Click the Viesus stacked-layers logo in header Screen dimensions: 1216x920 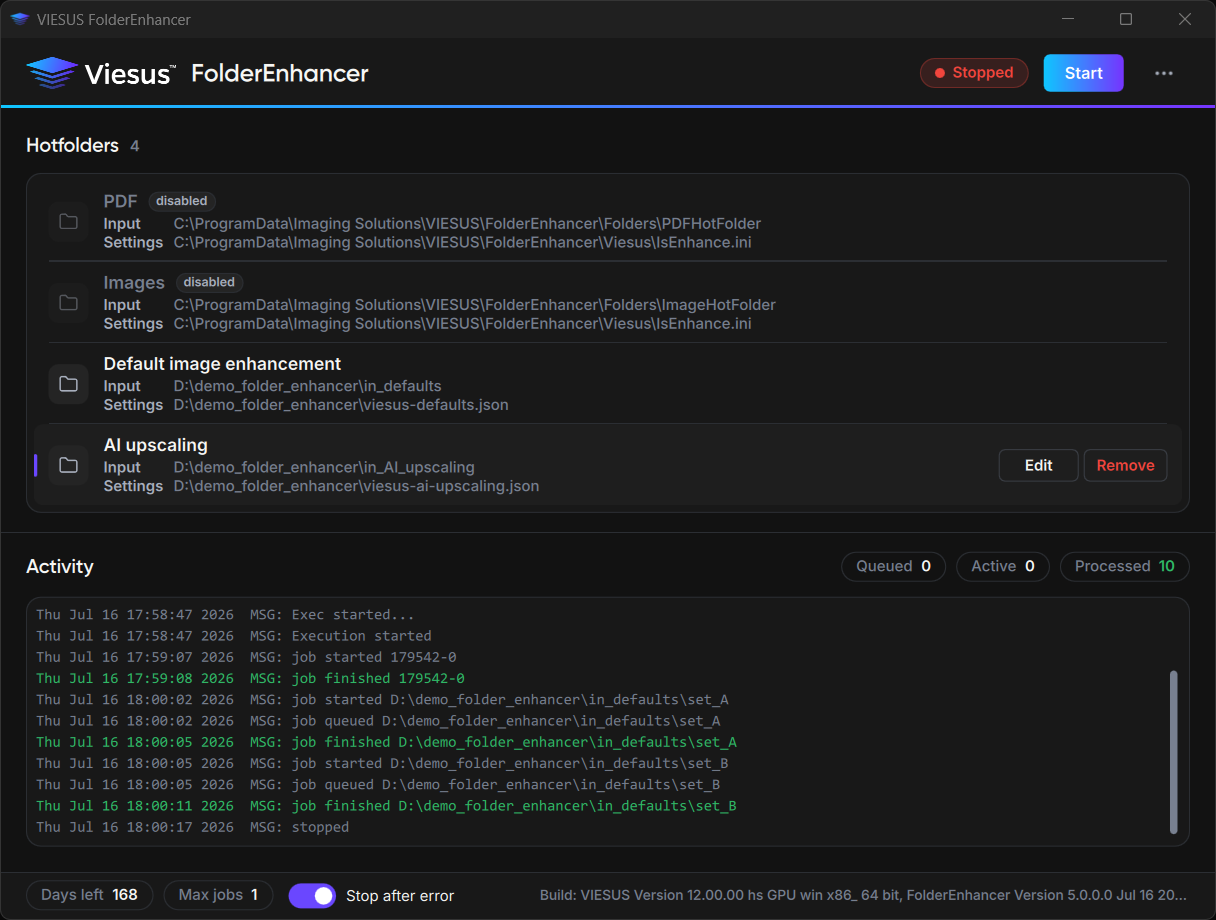coord(52,73)
